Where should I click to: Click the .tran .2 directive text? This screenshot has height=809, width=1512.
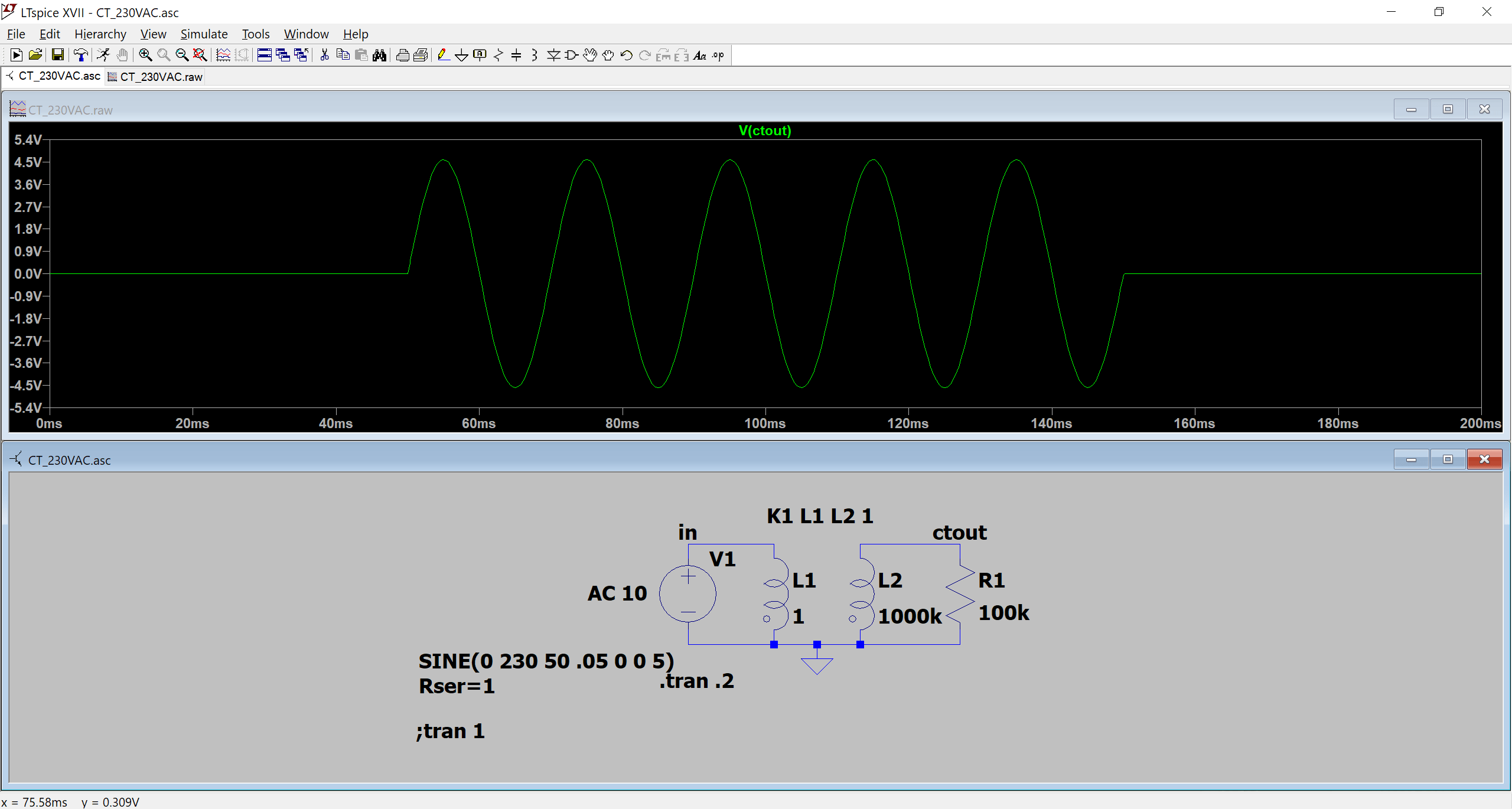coord(696,680)
